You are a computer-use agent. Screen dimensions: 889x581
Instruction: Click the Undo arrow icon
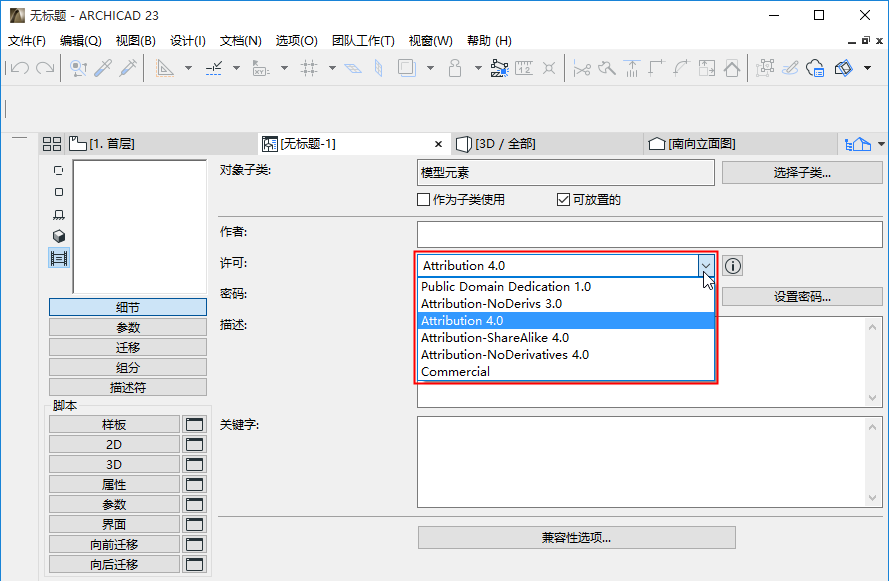point(20,69)
